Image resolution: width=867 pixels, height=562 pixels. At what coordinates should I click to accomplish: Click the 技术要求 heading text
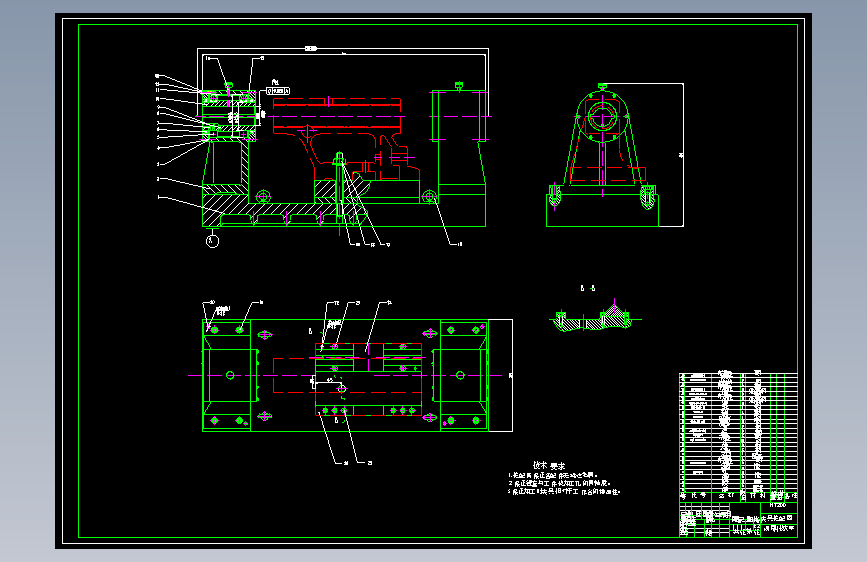tap(549, 466)
